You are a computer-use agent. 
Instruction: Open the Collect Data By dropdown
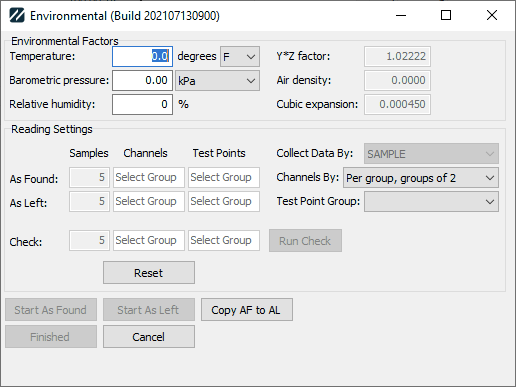[431, 154]
